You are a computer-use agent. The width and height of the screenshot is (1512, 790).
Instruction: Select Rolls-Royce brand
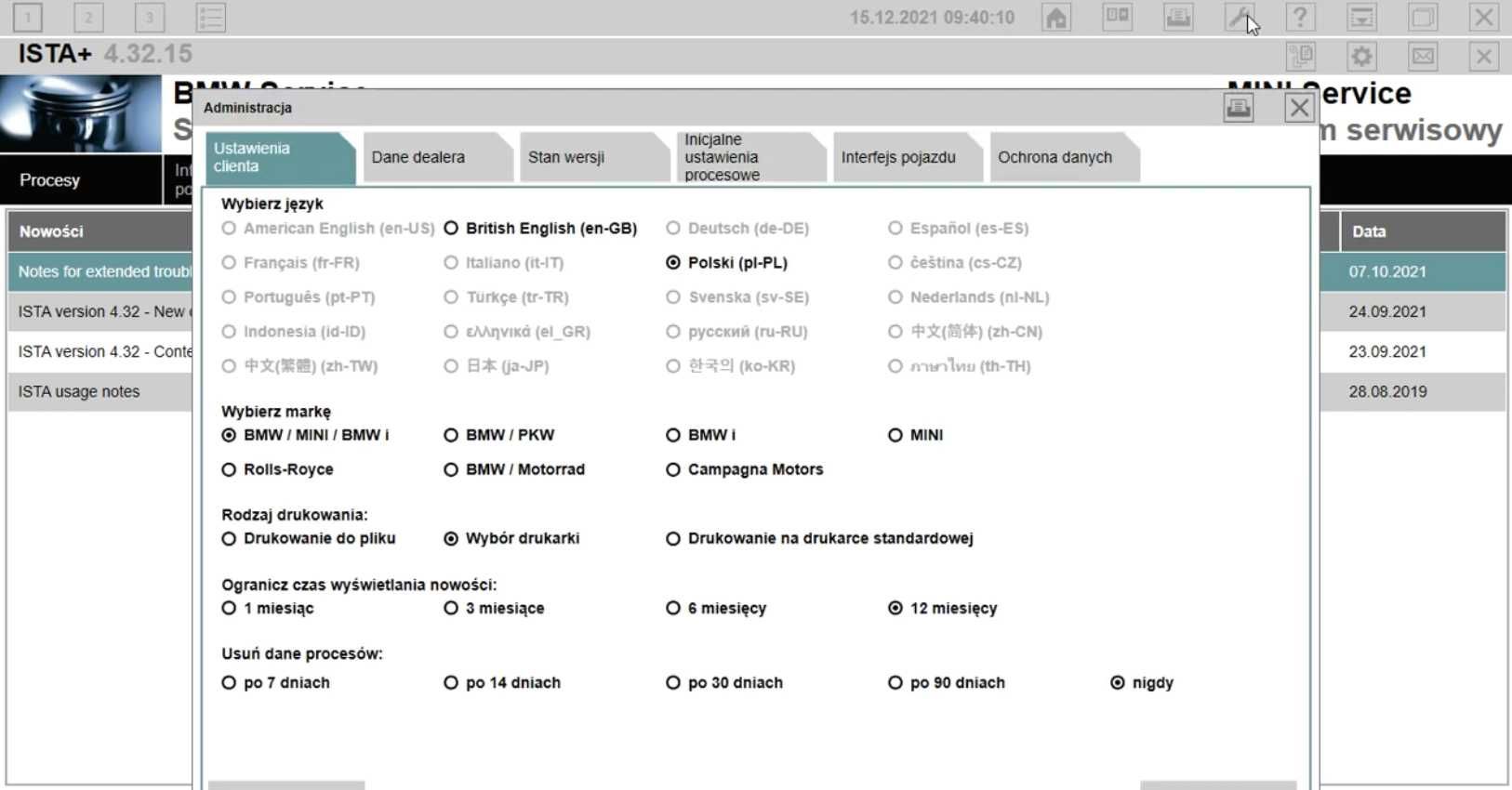[278, 470]
